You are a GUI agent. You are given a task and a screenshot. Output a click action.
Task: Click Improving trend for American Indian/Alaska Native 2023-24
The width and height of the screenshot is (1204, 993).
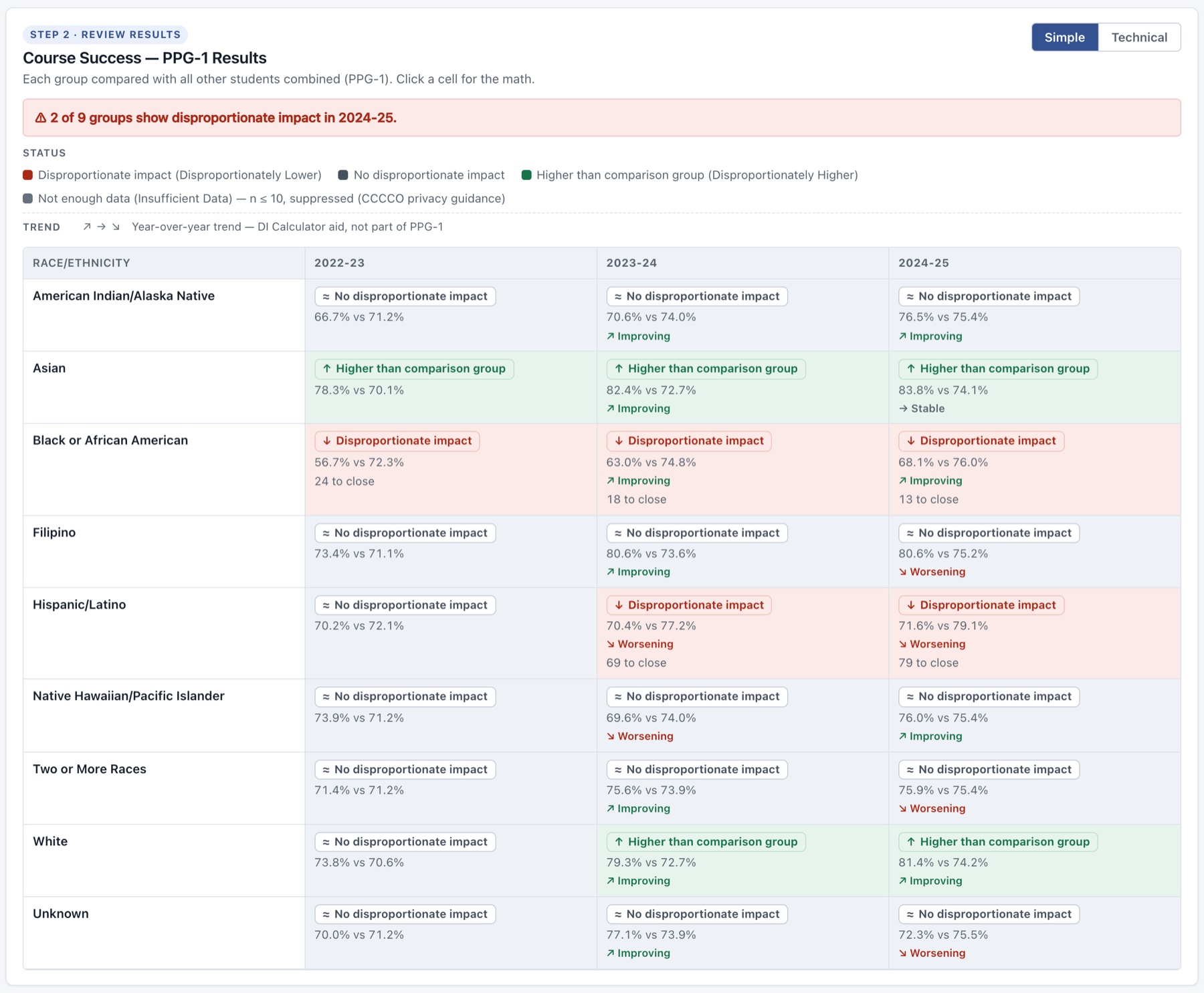click(x=638, y=336)
